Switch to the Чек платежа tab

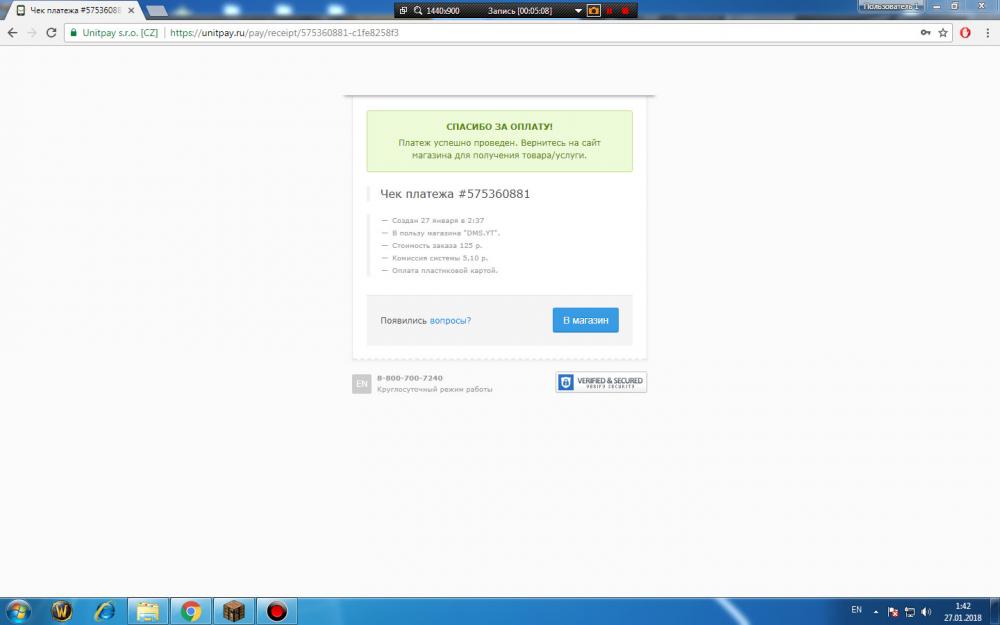pos(75,10)
